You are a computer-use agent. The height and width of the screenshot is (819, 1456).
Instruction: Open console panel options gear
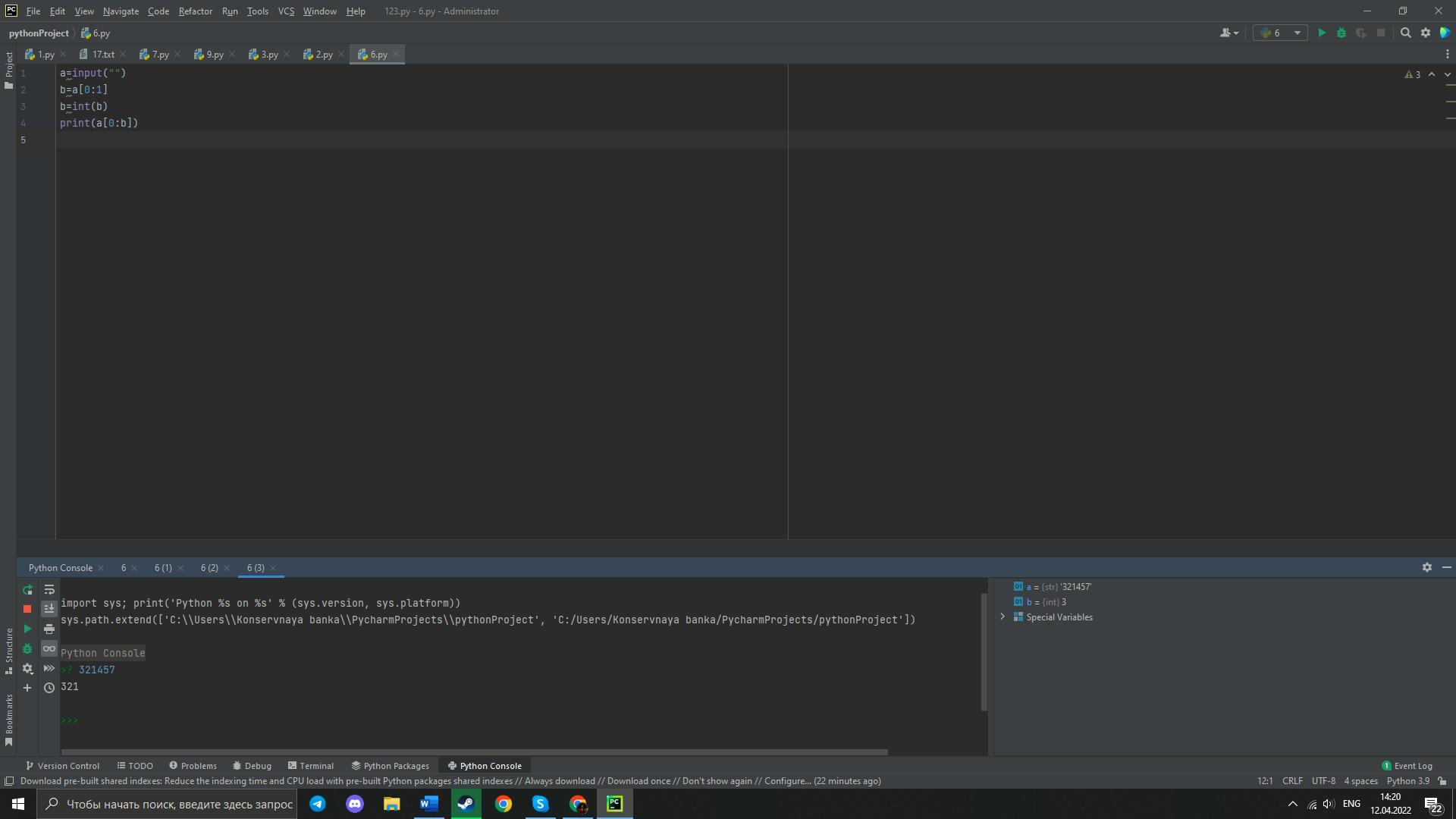pyautogui.click(x=1426, y=567)
